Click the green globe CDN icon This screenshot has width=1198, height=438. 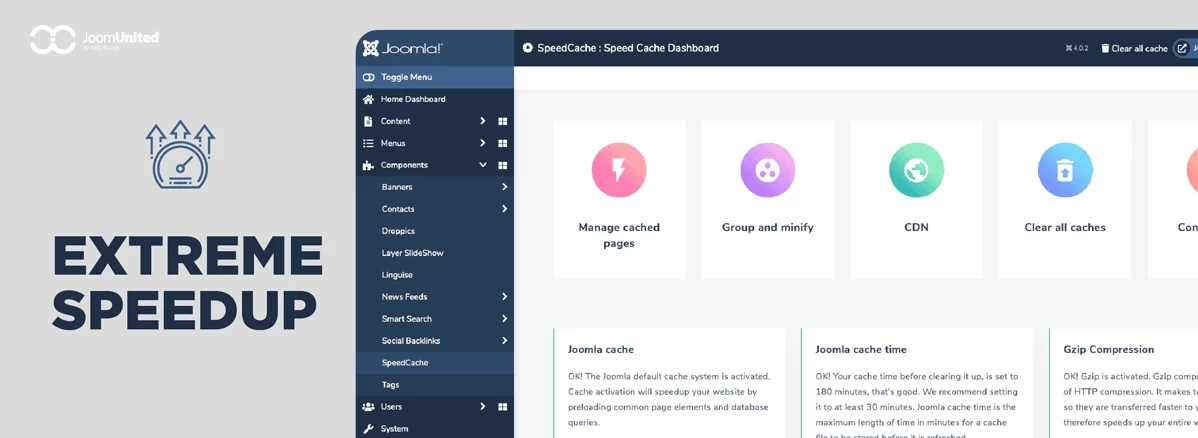pos(916,170)
